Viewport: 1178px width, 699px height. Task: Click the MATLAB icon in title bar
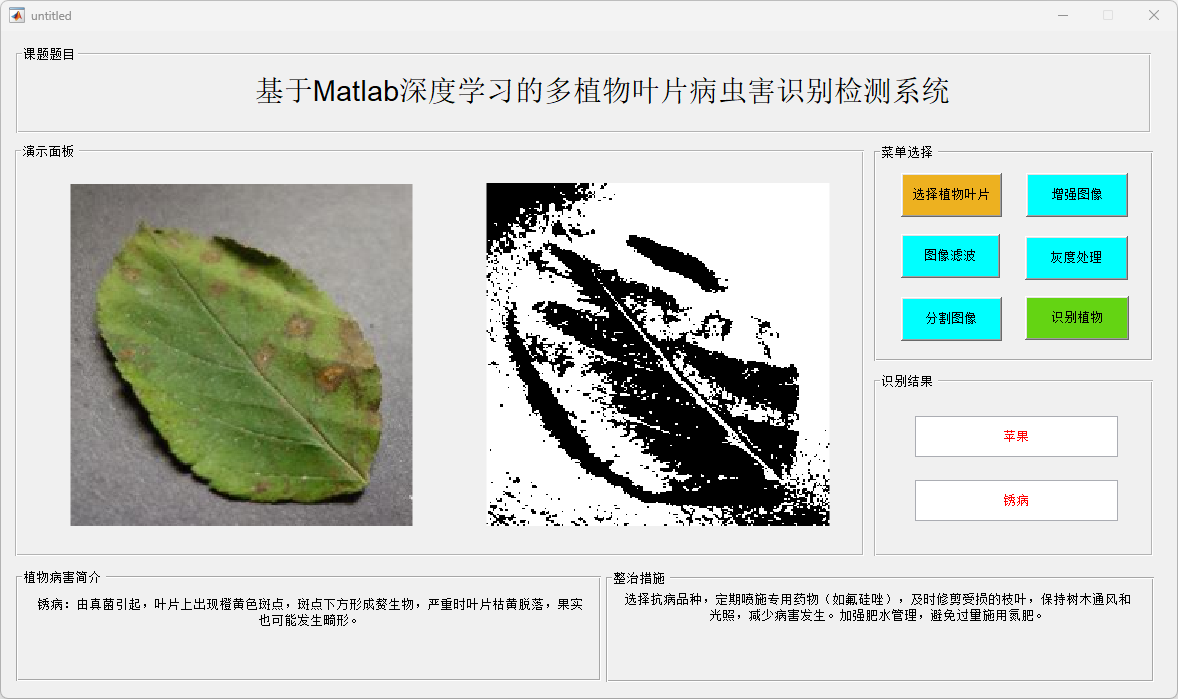(17, 15)
